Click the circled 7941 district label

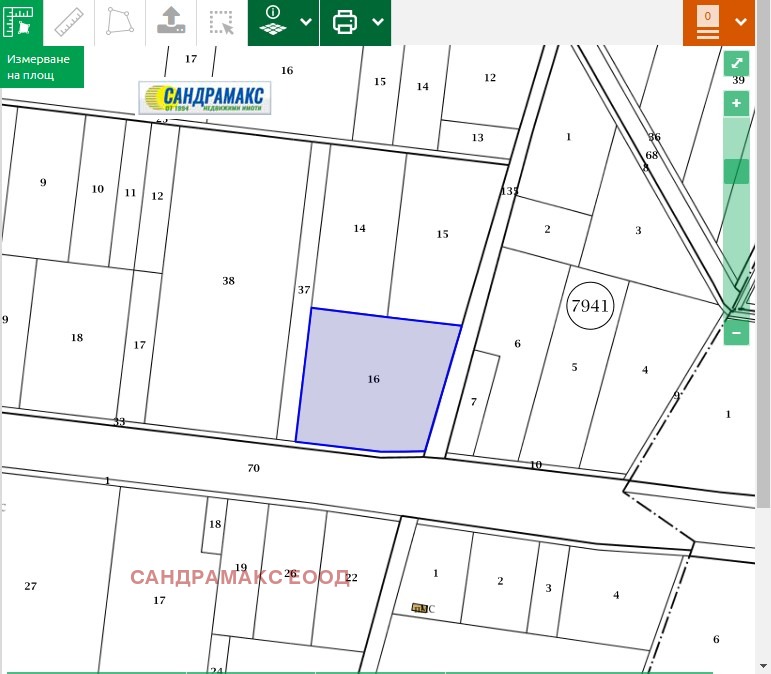[x=589, y=306]
